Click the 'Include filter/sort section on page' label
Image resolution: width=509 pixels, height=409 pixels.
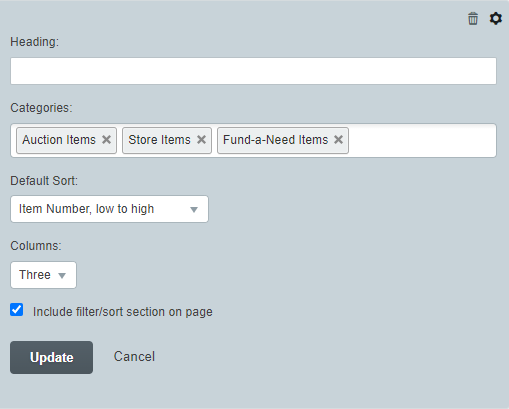coord(123,312)
